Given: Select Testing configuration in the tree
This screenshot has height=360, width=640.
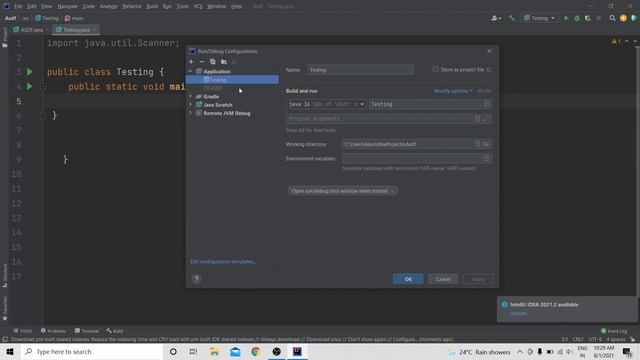Looking at the screenshot, I should click(232, 80).
